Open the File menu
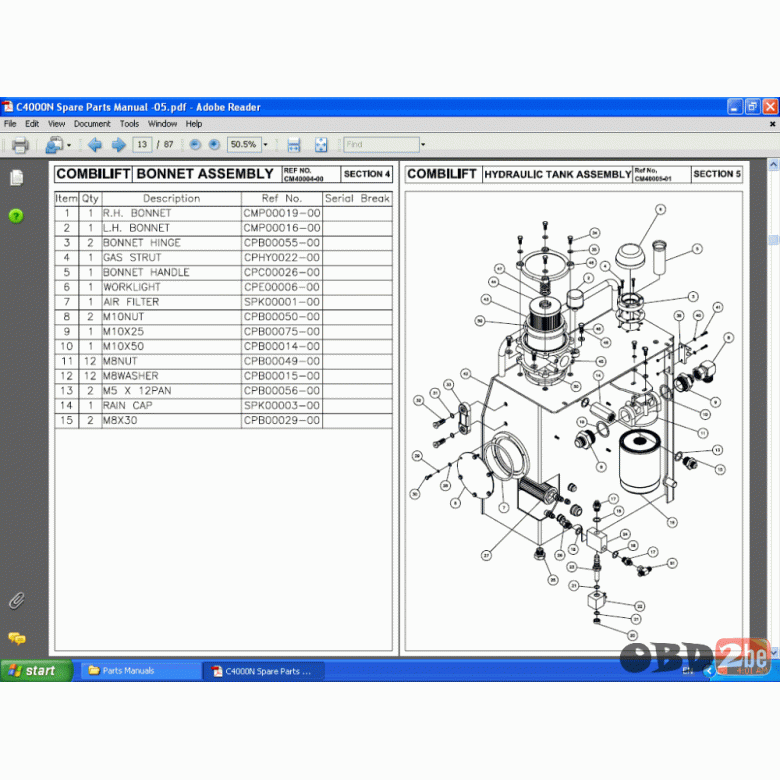This screenshot has width=780, height=780. [x=10, y=124]
